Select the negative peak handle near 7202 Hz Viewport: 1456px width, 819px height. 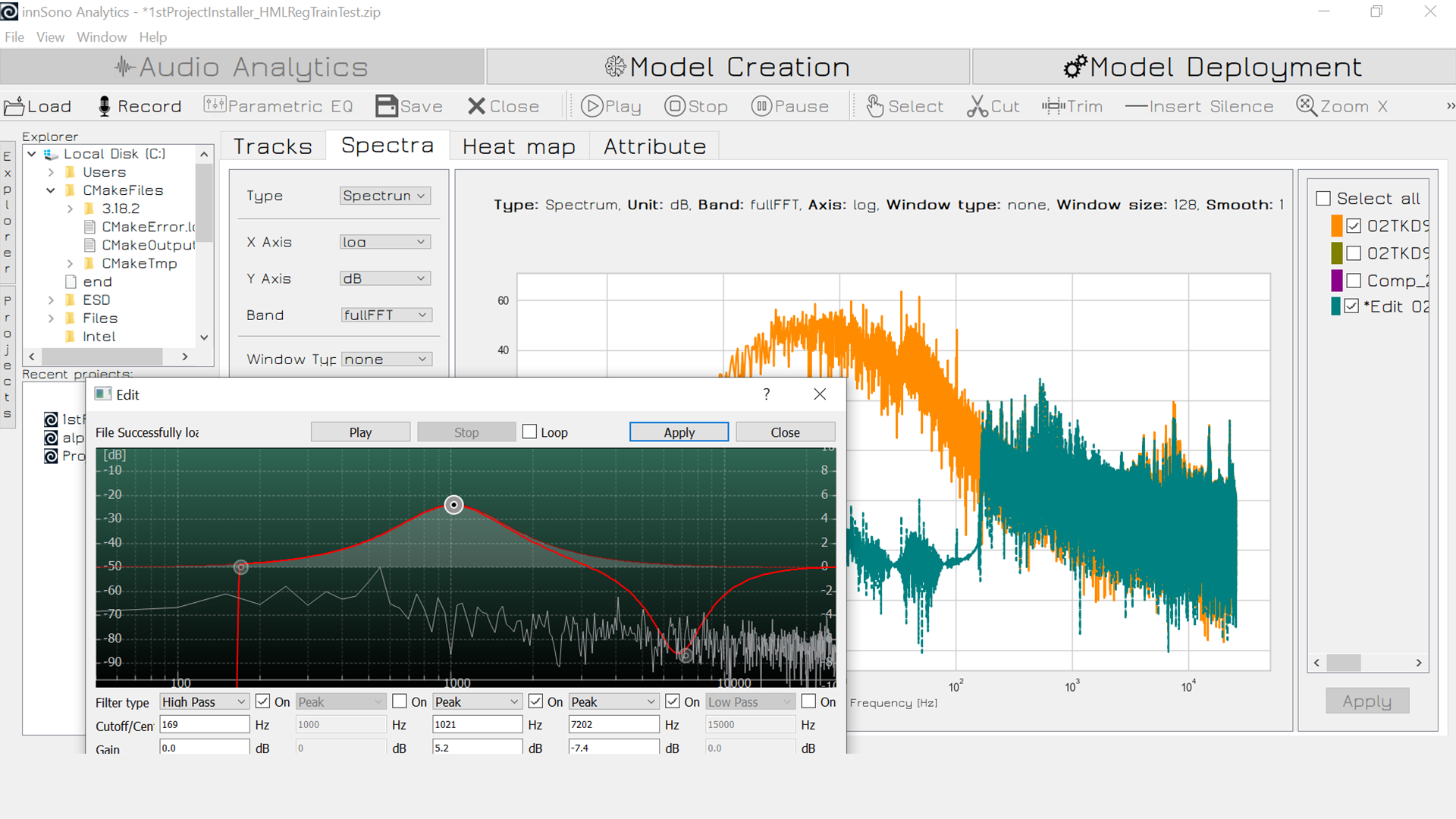[x=686, y=655]
